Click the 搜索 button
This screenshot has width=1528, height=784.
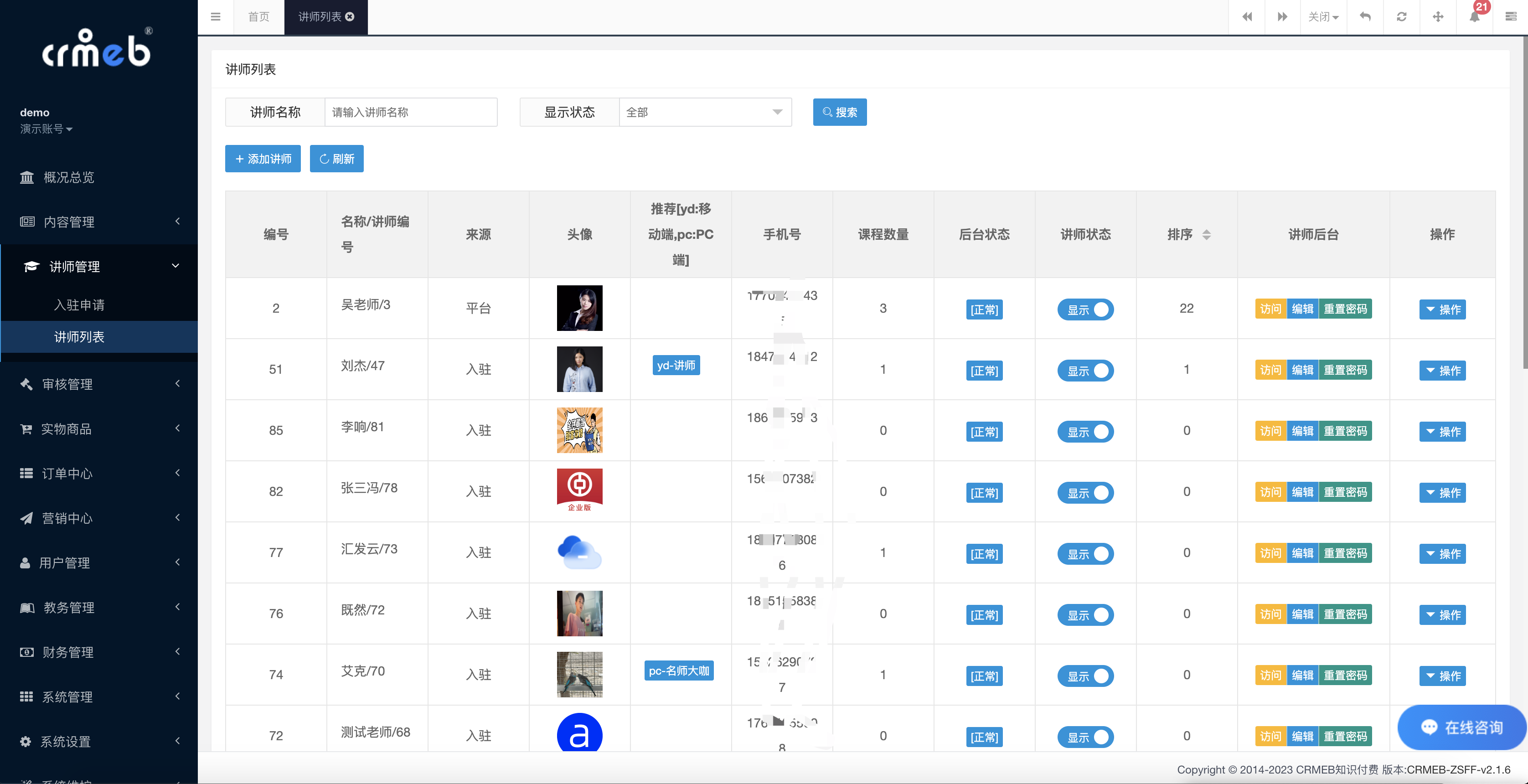coord(839,112)
